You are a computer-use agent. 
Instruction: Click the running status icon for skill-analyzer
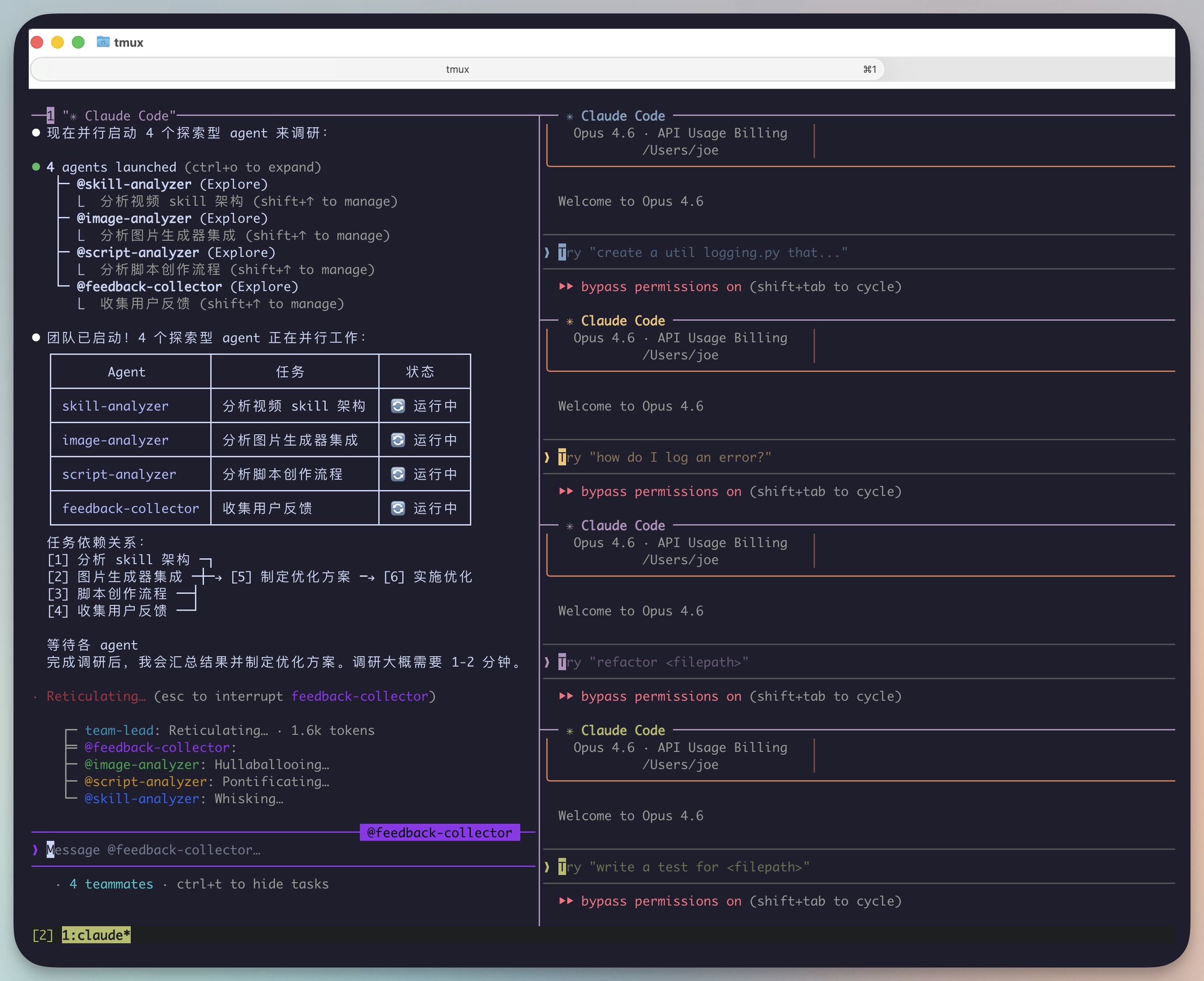(398, 406)
